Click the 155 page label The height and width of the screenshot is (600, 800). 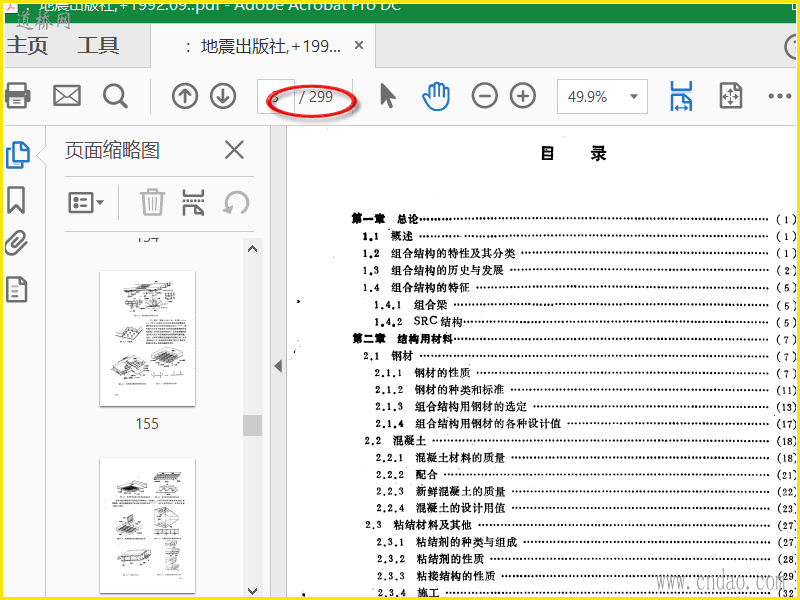[x=147, y=423]
